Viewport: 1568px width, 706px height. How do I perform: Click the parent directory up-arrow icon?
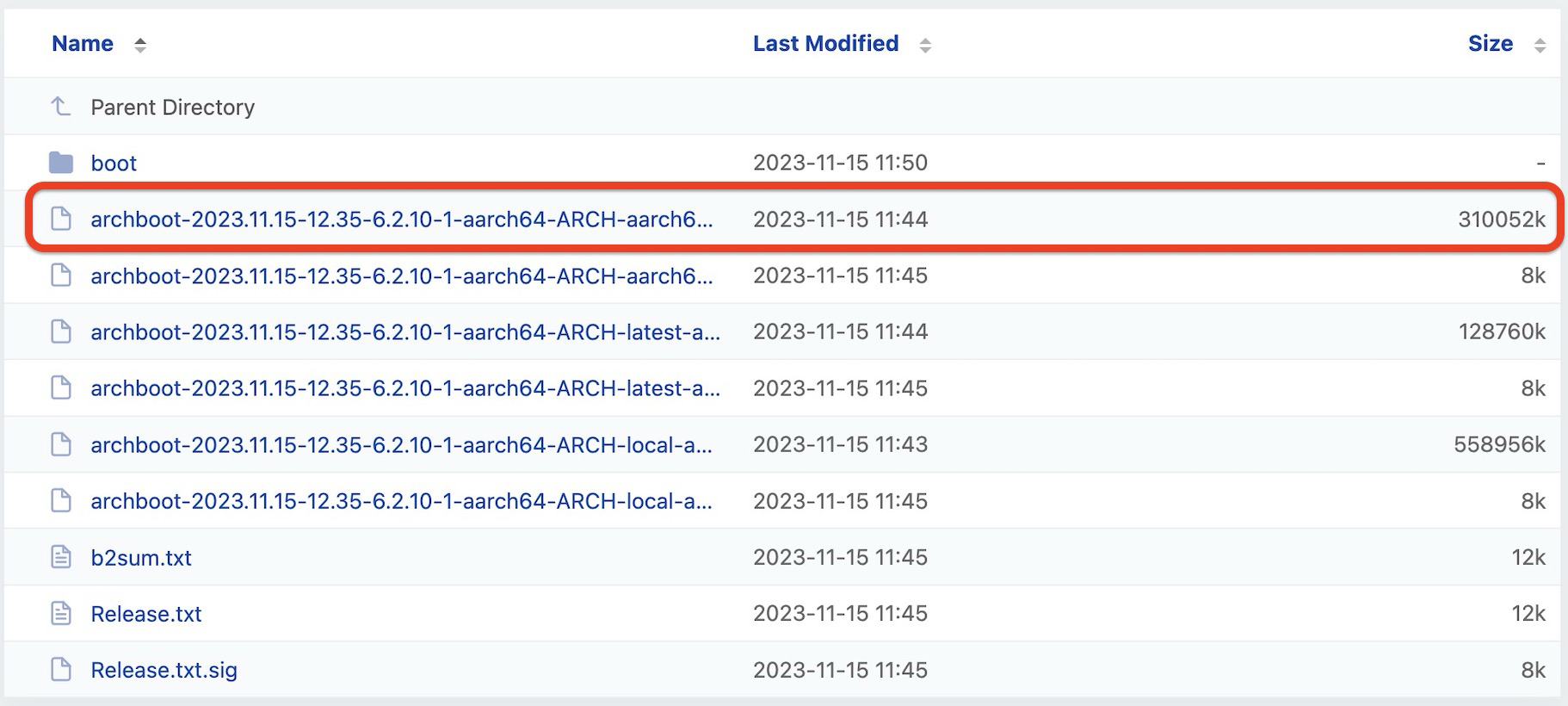(x=60, y=107)
